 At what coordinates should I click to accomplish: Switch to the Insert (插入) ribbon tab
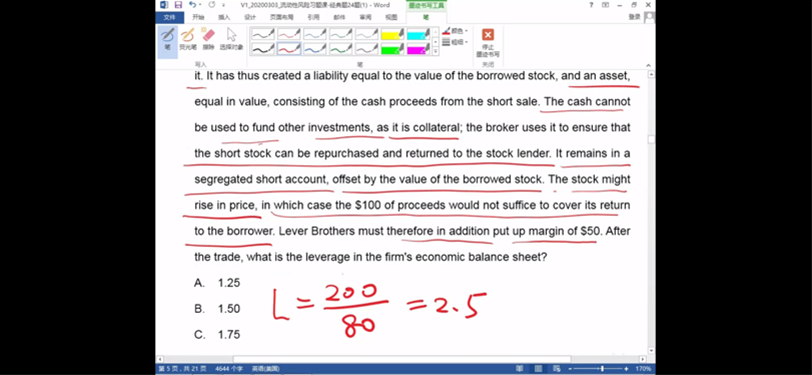pyautogui.click(x=224, y=17)
